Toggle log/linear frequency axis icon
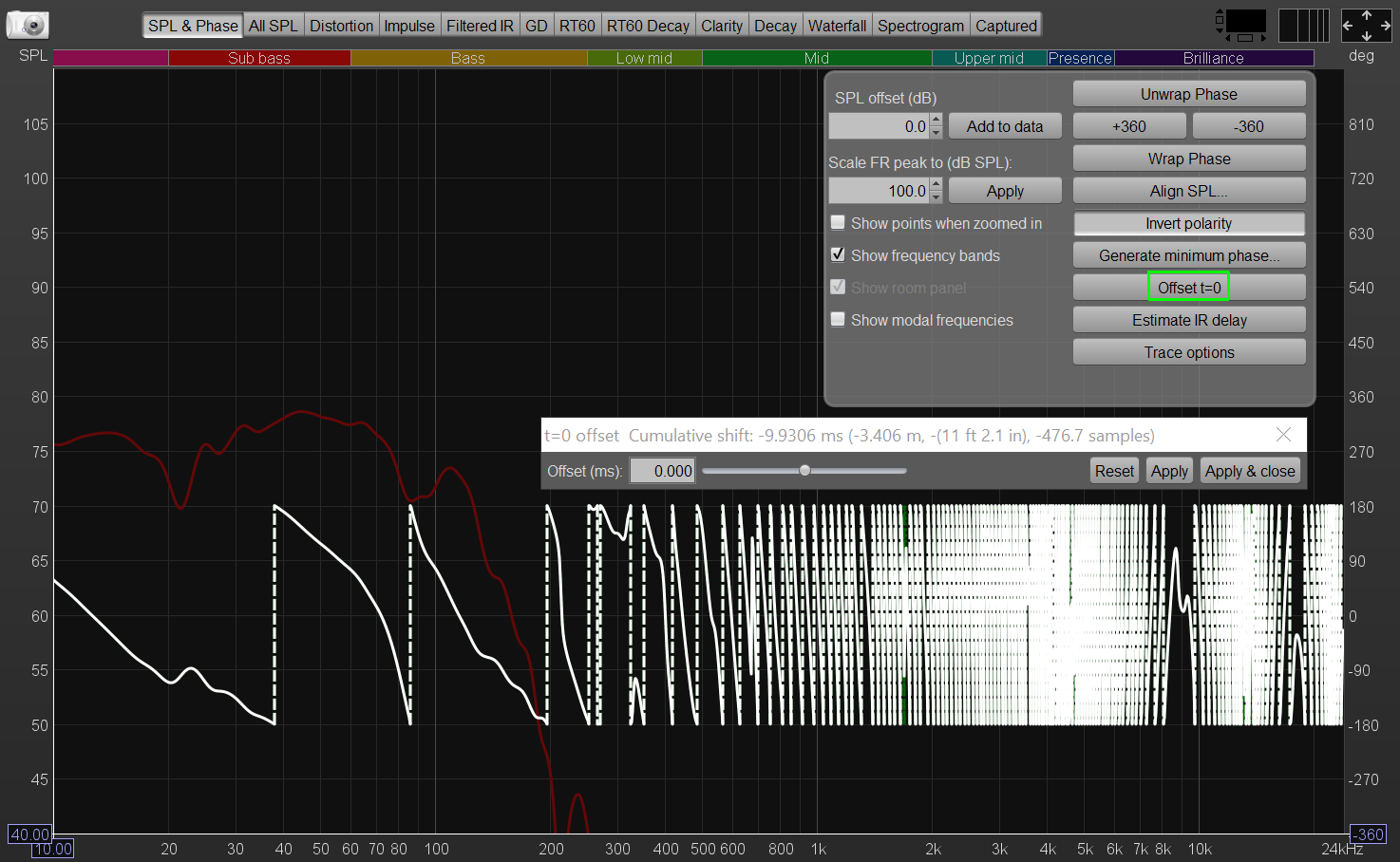This screenshot has height=862, width=1400. [1303, 26]
